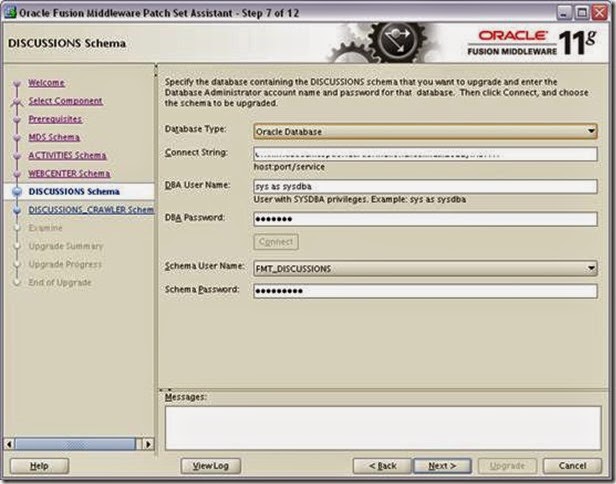Open the Schema User Name dropdown

(425, 269)
